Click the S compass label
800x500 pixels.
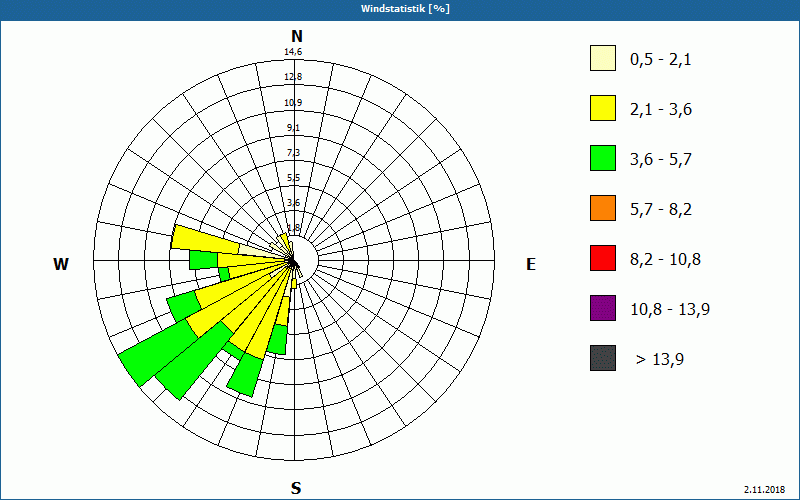pos(296,488)
